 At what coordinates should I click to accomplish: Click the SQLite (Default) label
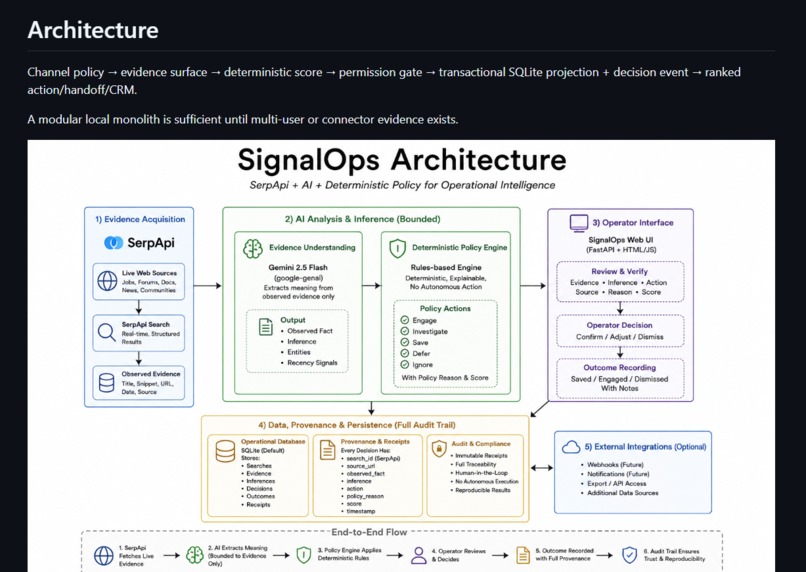[263, 451]
